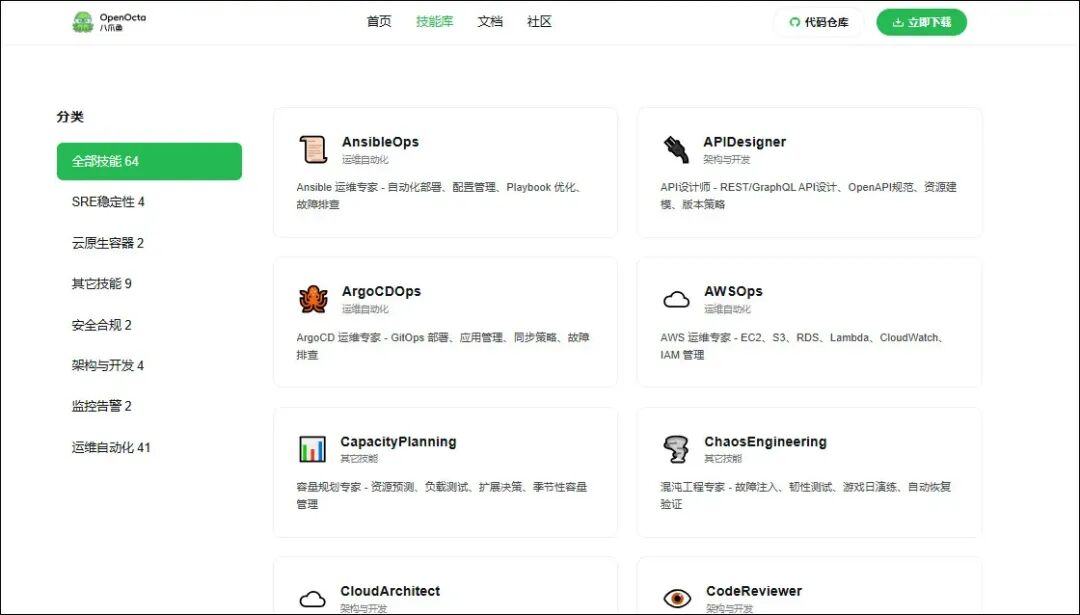Click the GitHub icon in 代码仓库 button
1080x615 pixels.
coord(795,22)
